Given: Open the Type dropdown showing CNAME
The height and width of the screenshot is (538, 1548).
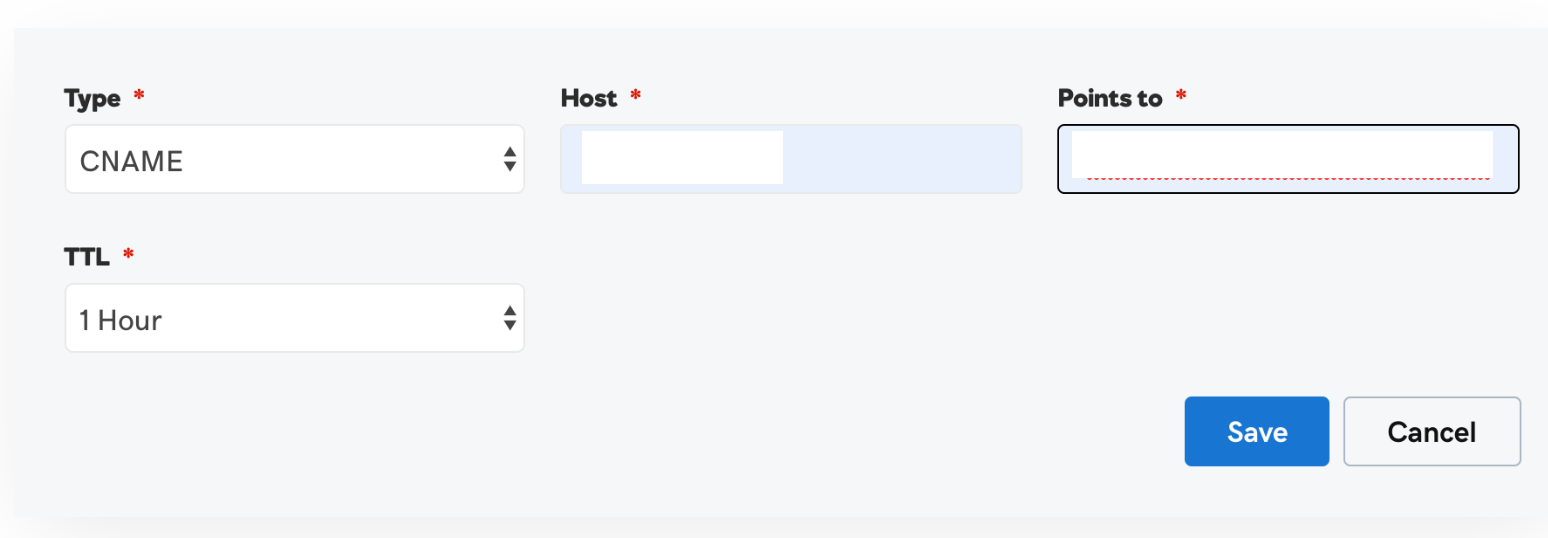Looking at the screenshot, I should (294, 159).
